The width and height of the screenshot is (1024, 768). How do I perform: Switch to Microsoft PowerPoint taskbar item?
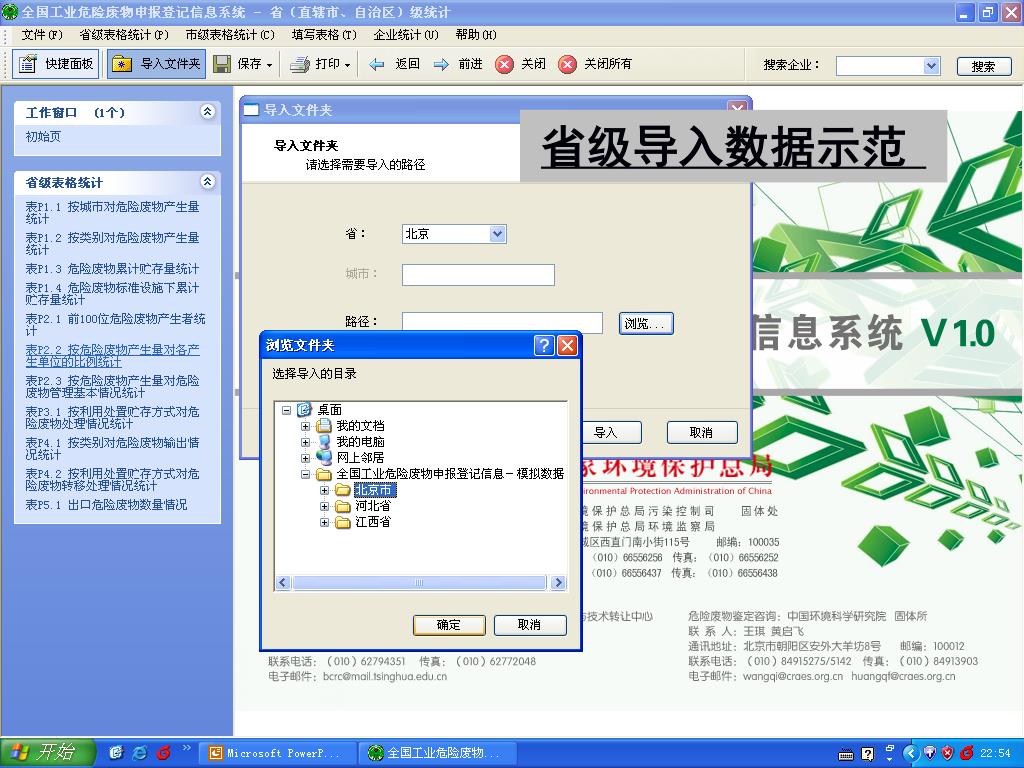point(278,753)
